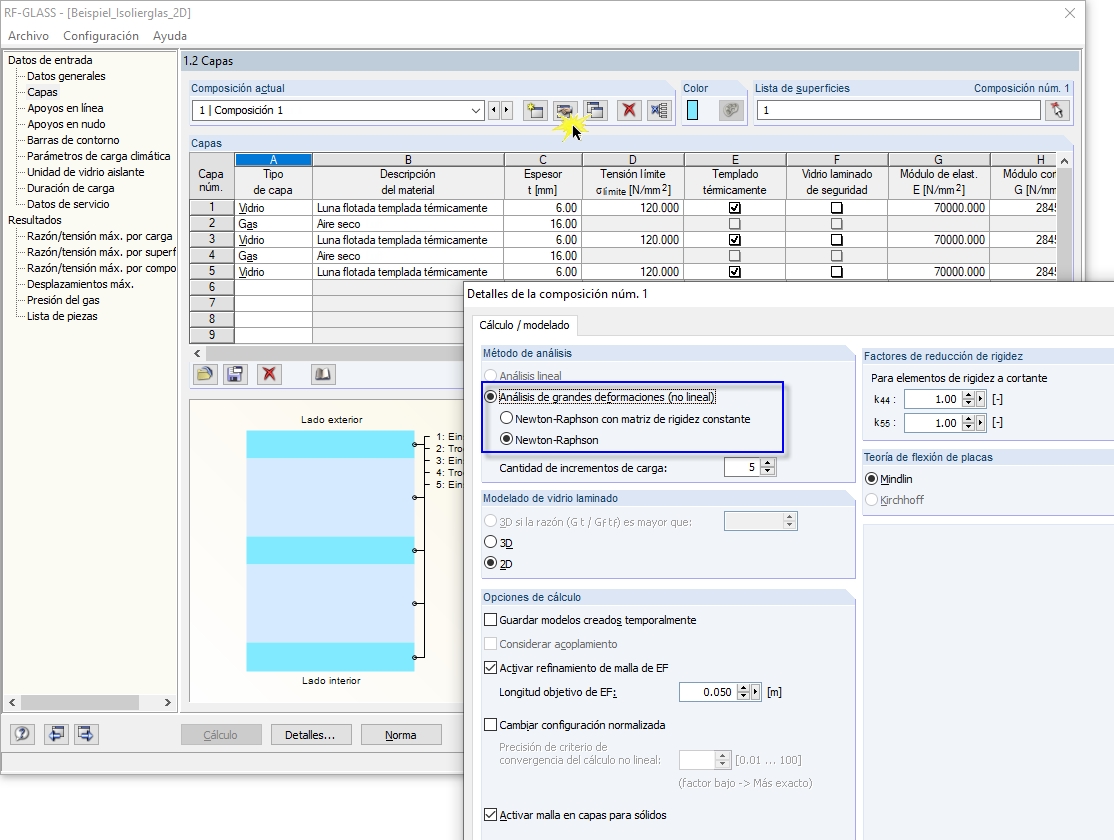
Task: Enable Guardar modelos creados temporalmente
Action: [x=490, y=620]
